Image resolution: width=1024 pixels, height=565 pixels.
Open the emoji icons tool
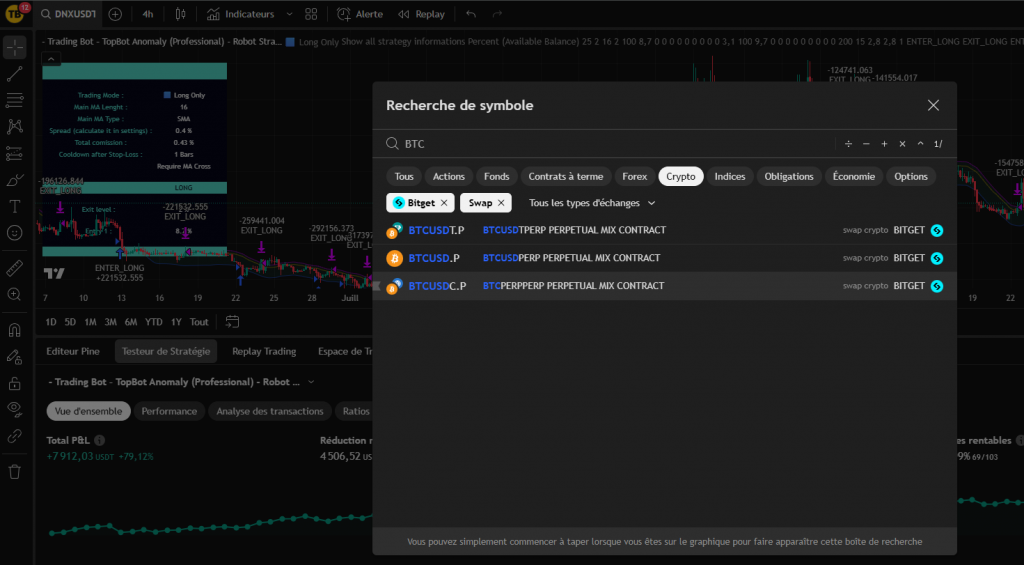pos(14,233)
